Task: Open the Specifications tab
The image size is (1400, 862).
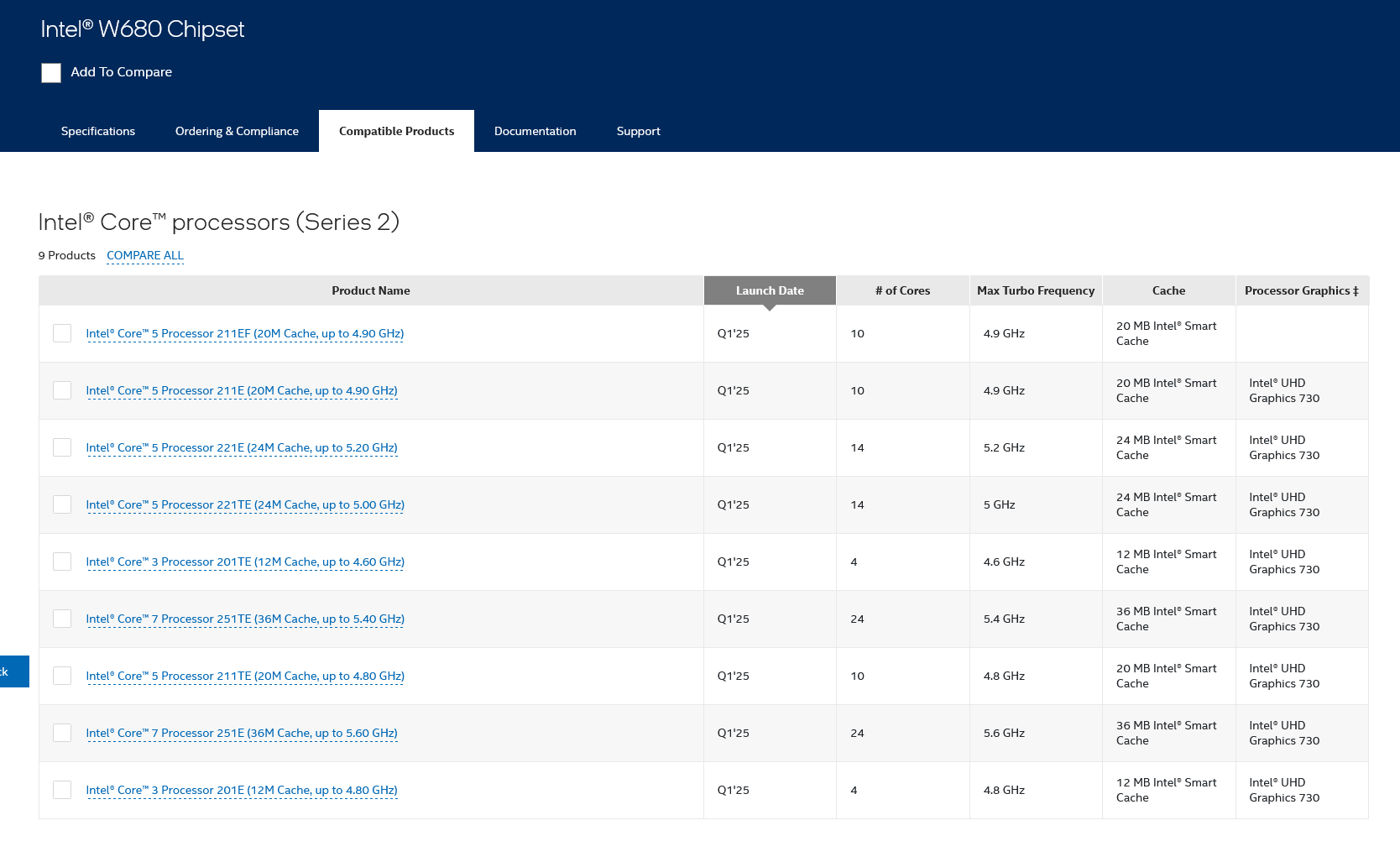Action: [98, 131]
